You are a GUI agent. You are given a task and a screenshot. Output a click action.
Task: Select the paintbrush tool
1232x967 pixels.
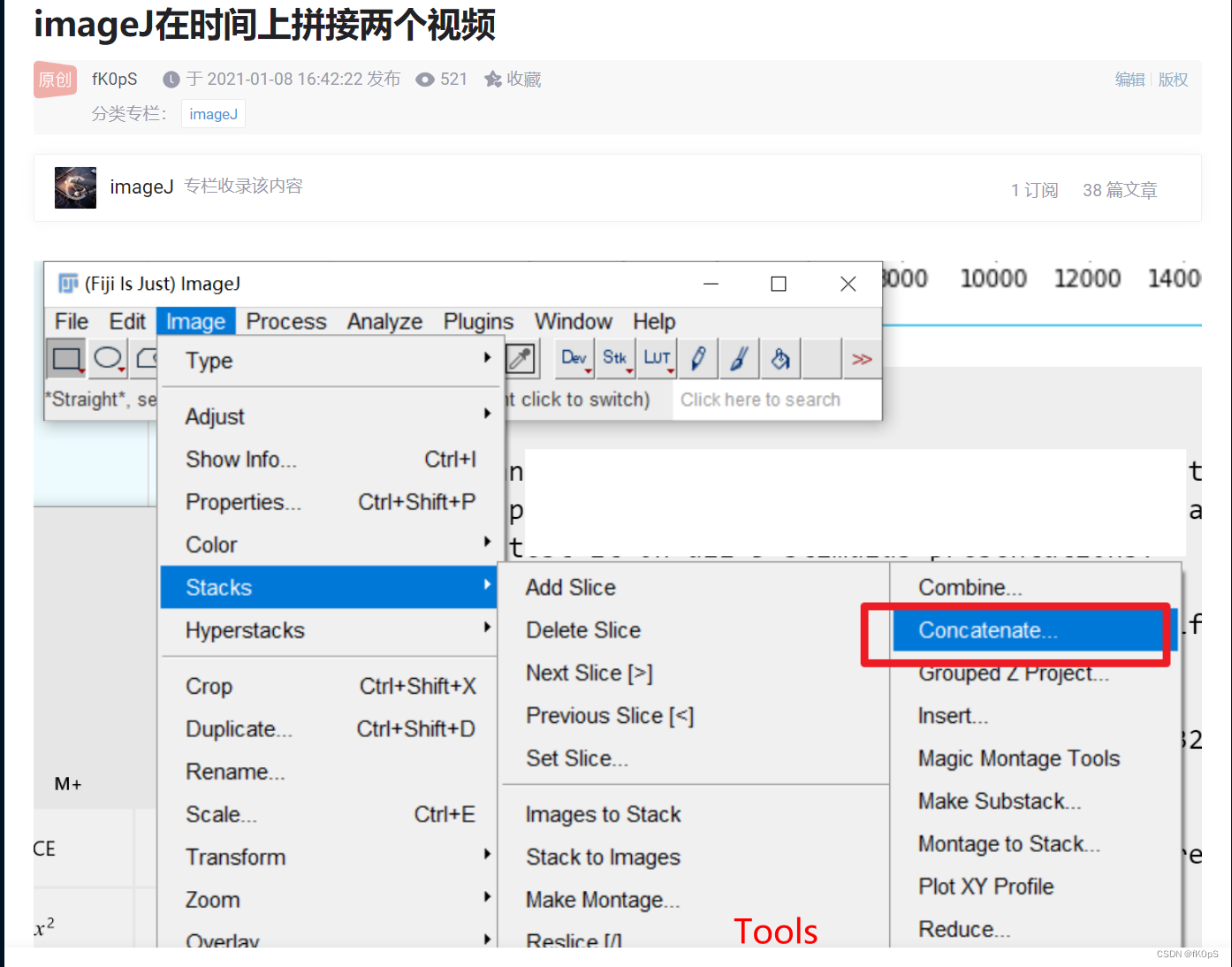click(x=739, y=358)
